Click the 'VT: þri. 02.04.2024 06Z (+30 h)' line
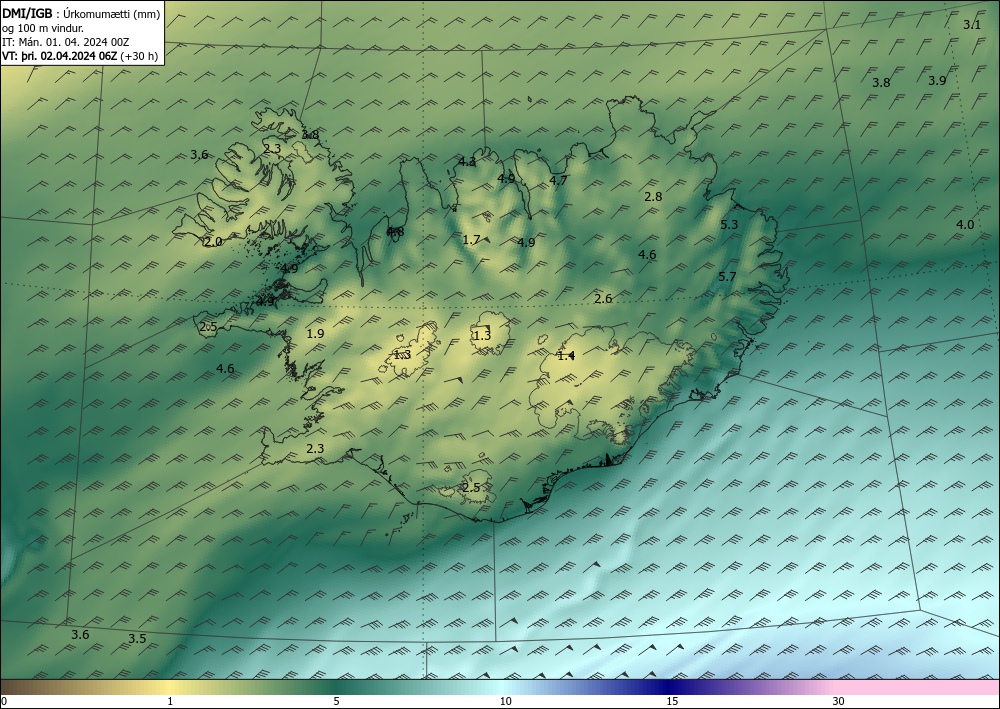 click(x=80, y=56)
